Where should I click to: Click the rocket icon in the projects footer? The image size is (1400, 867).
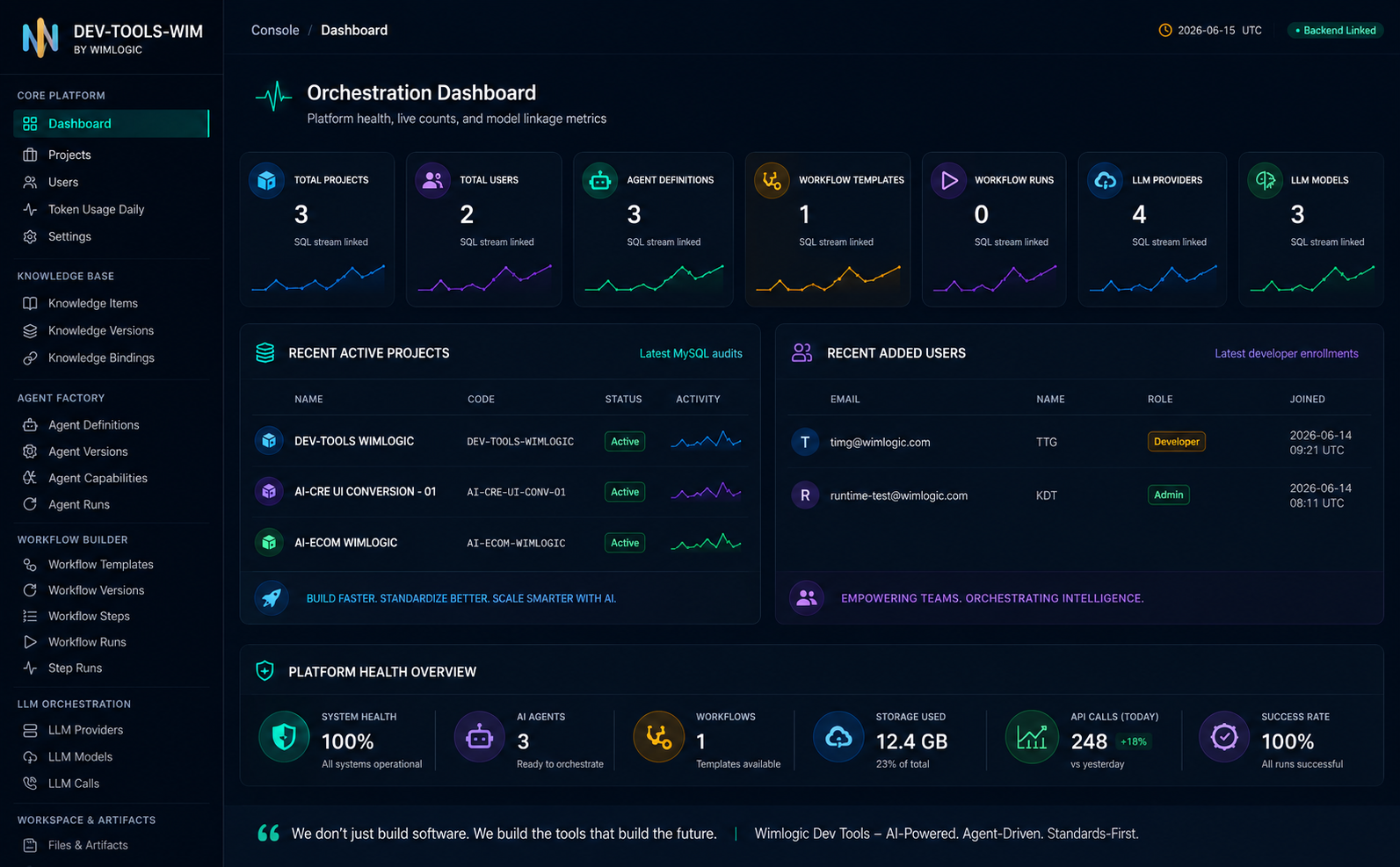[272, 598]
